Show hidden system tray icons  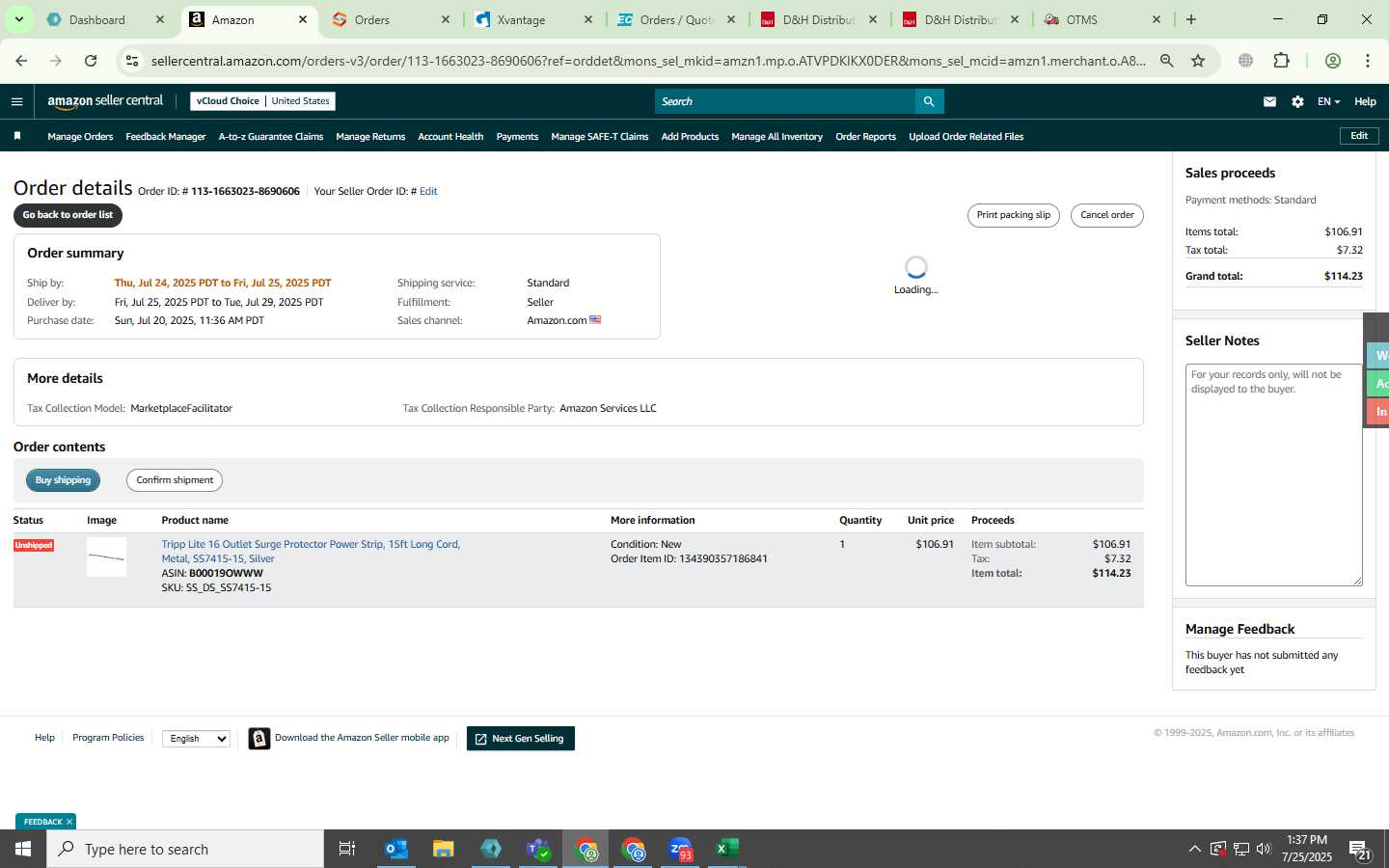1194,849
